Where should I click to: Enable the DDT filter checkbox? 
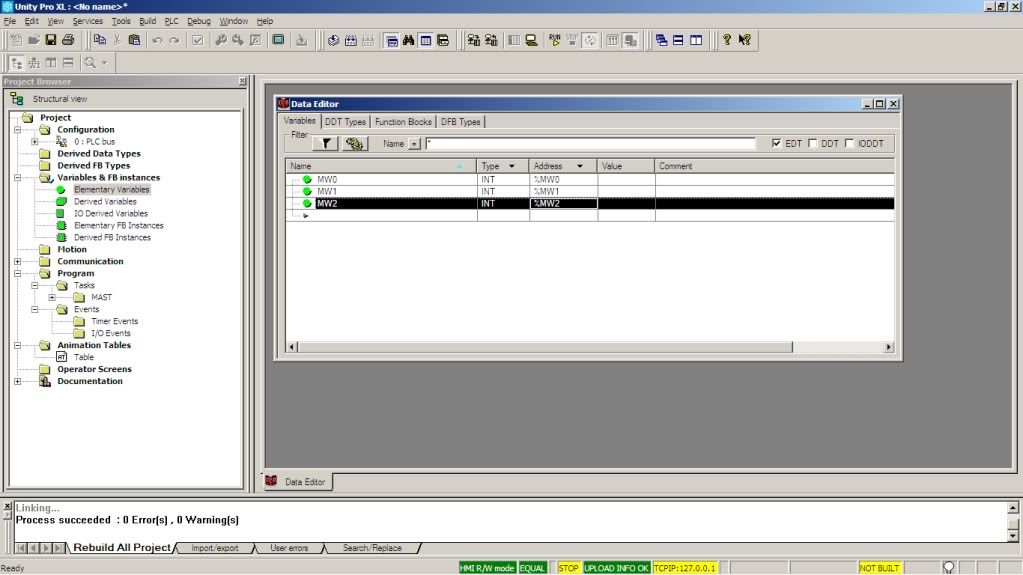(x=812, y=143)
